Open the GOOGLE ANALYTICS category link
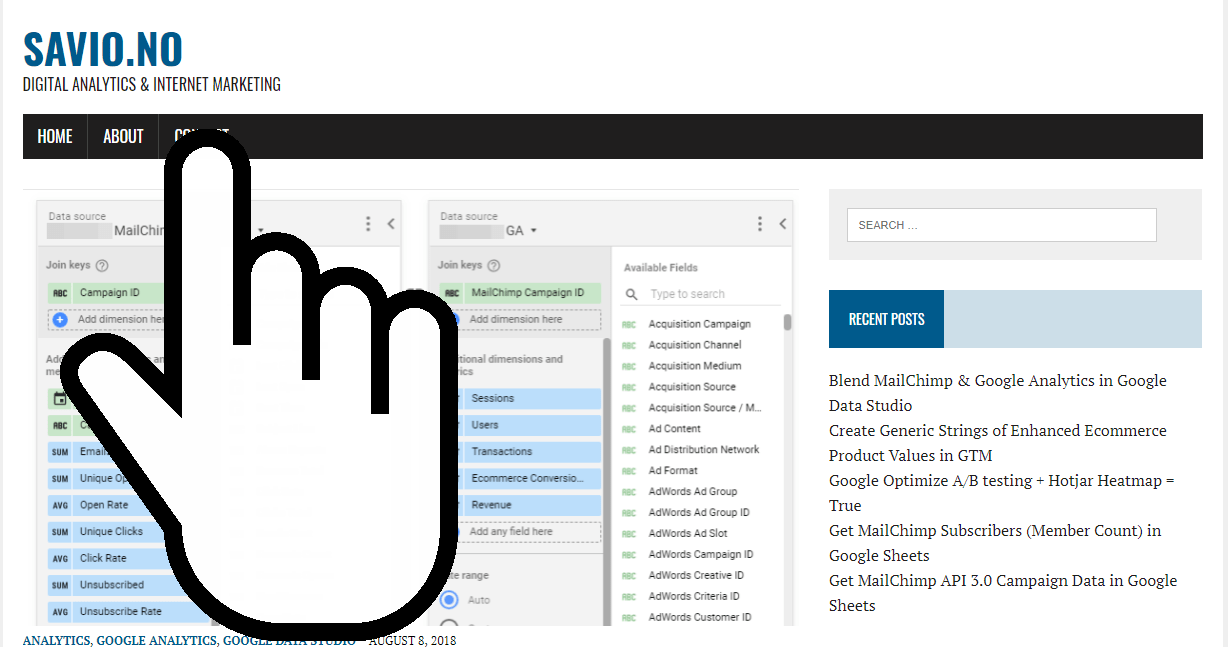 click(x=156, y=640)
